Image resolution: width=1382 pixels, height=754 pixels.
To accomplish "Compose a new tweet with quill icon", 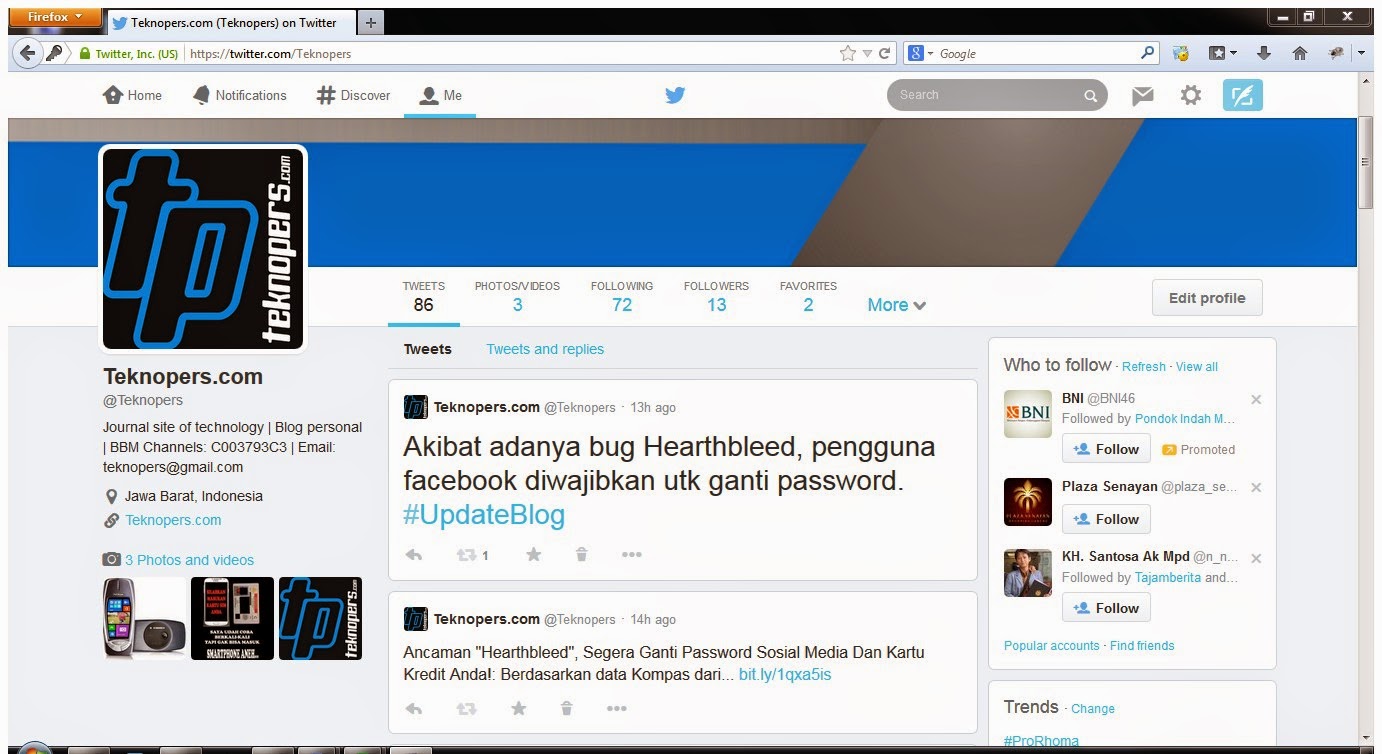I will [1241, 95].
